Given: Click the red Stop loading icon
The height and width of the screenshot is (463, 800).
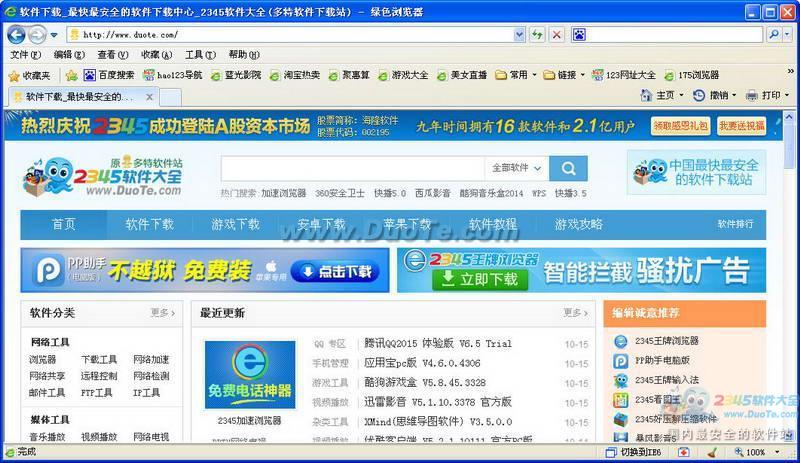Looking at the screenshot, I should 557,35.
